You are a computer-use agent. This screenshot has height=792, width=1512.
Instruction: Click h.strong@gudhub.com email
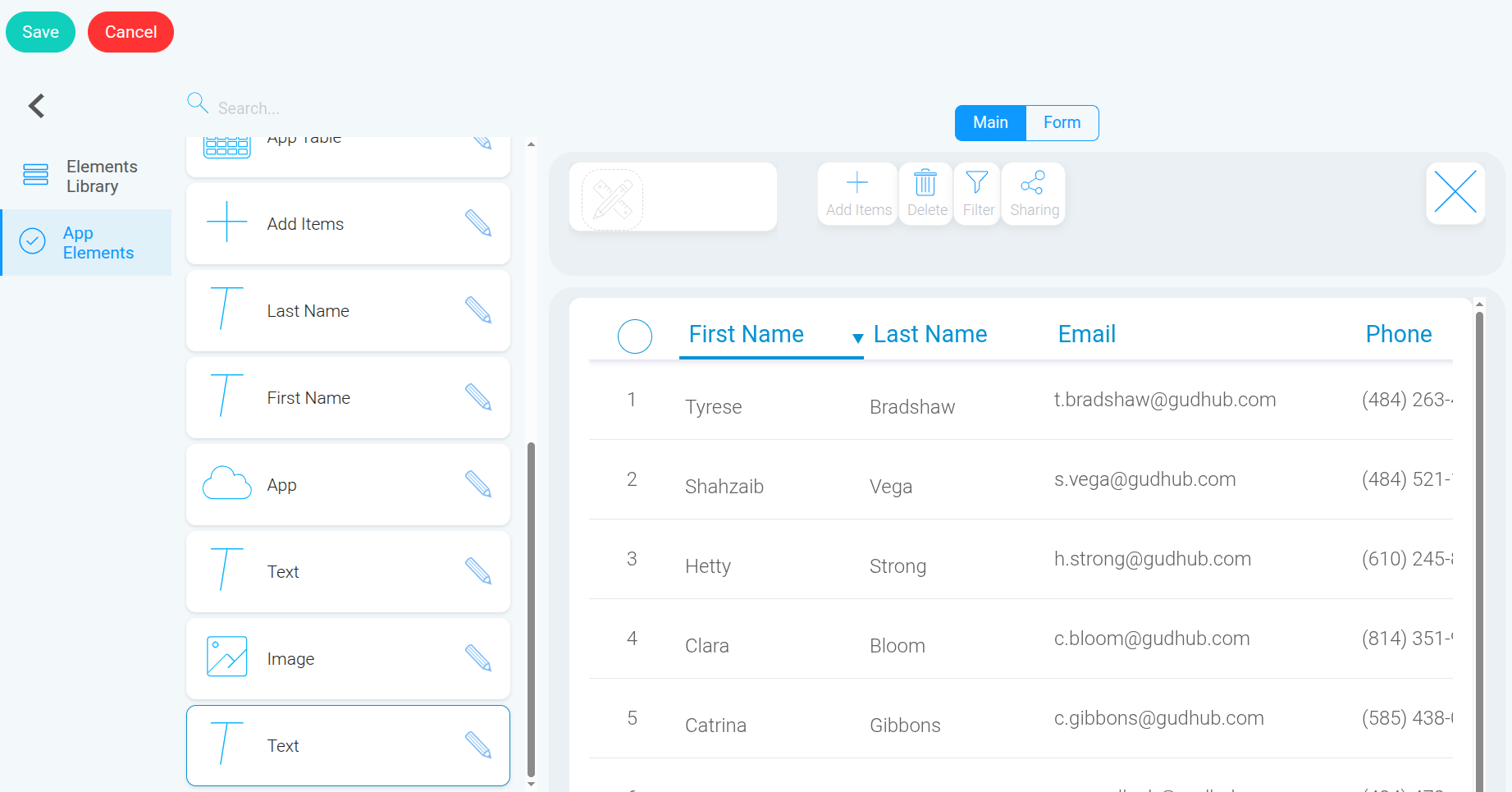coord(1153,559)
